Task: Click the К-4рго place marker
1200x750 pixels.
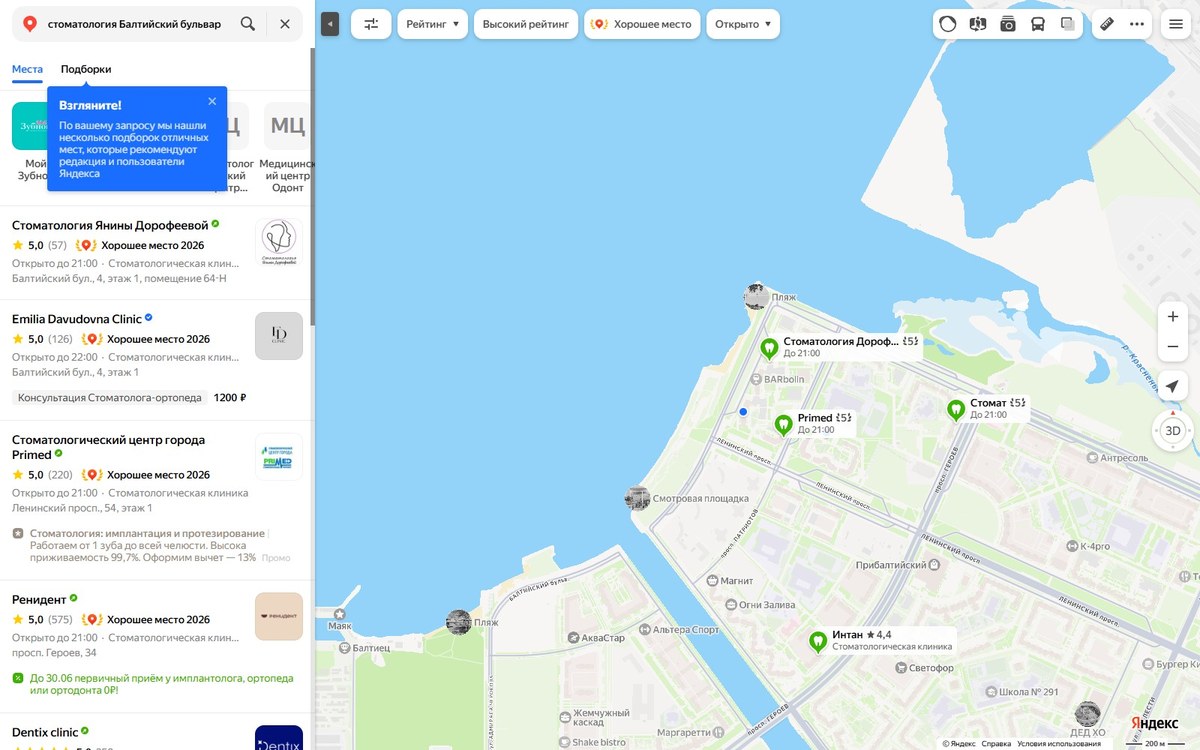Action: [1071, 546]
